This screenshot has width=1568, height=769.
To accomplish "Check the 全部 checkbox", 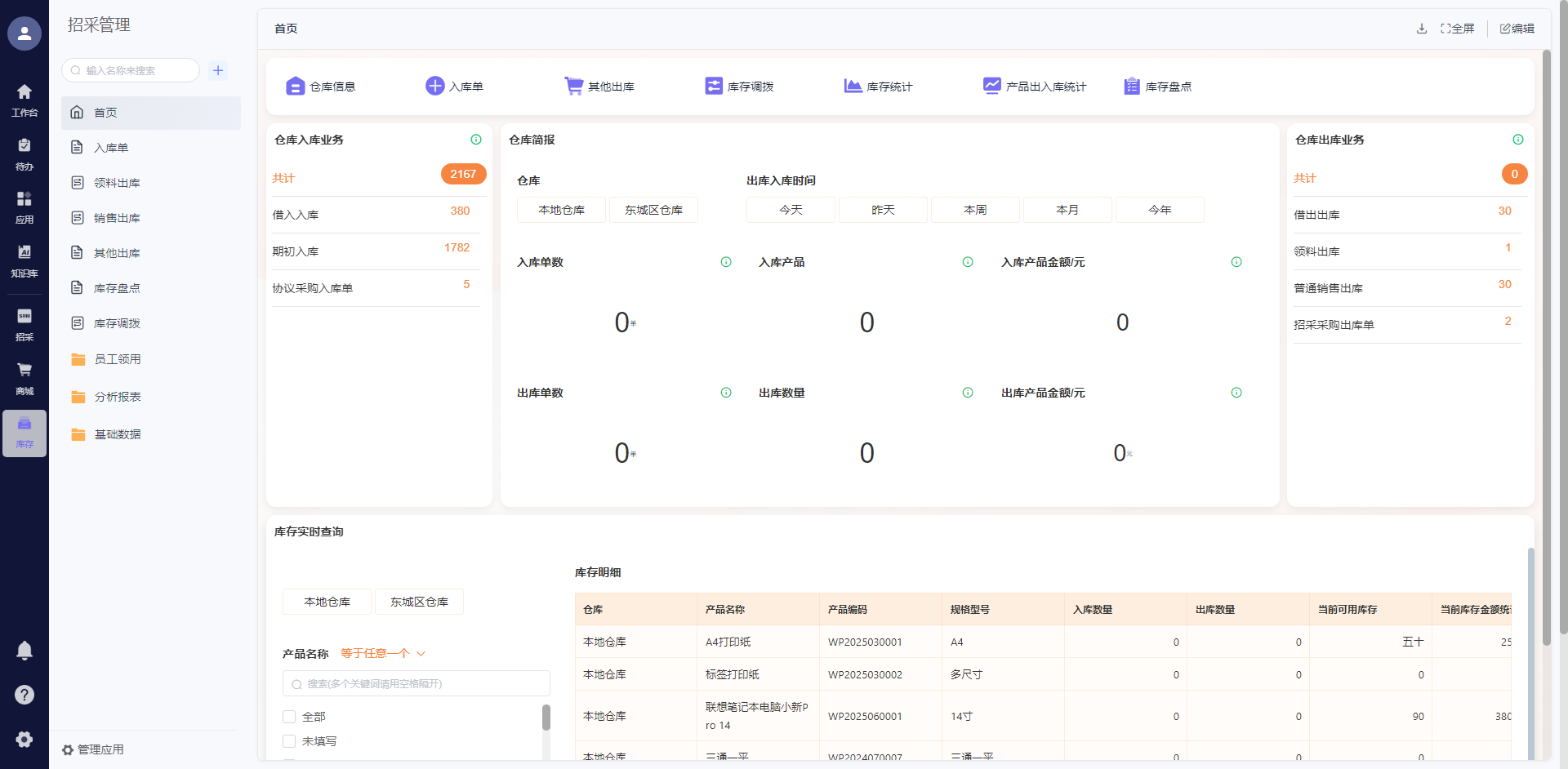I will click(x=289, y=717).
